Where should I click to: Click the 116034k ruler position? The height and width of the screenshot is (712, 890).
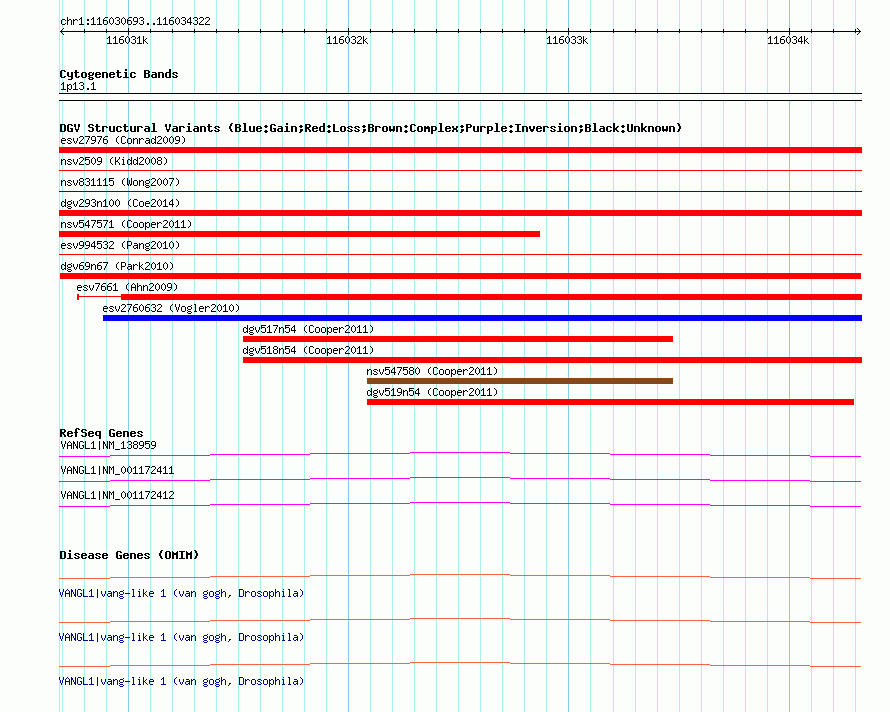point(788,40)
